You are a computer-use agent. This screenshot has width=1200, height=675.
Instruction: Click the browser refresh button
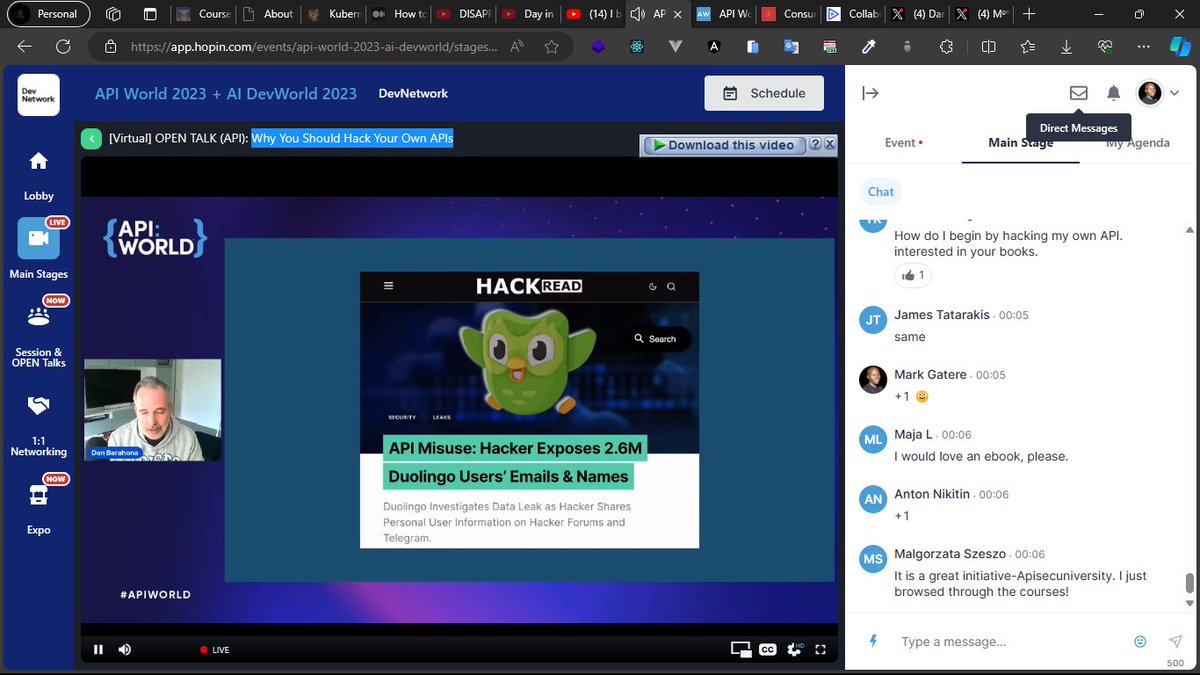pos(63,46)
